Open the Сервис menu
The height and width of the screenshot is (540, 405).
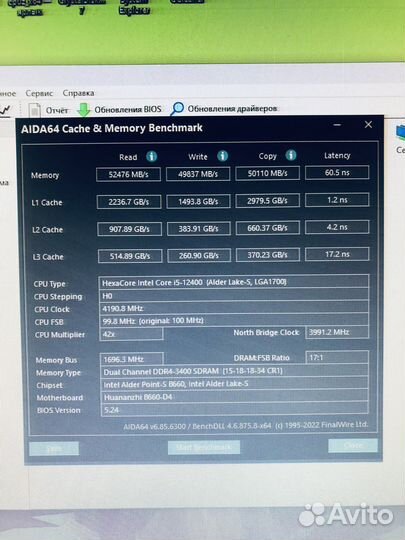pyautogui.click(x=39, y=93)
